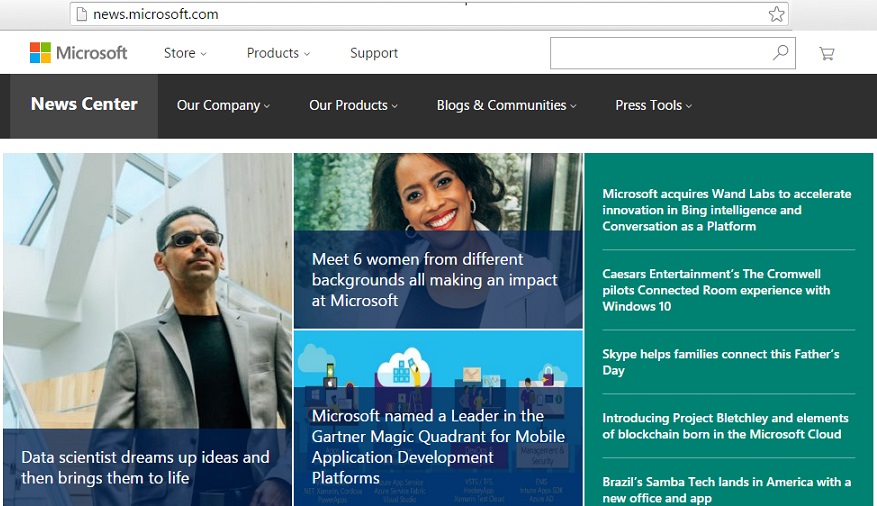
Task: Open the Project Bletchley blockchain article
Action: coord(725,426)
